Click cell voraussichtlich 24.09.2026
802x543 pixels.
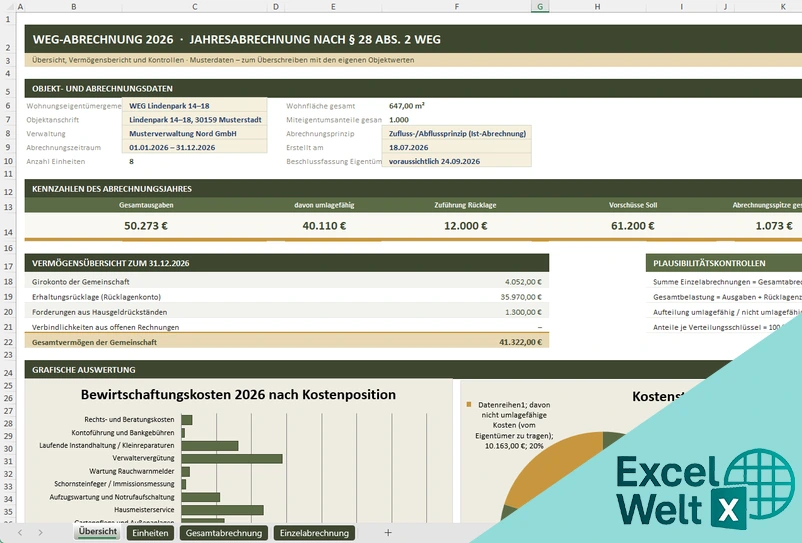pos(457,161)
